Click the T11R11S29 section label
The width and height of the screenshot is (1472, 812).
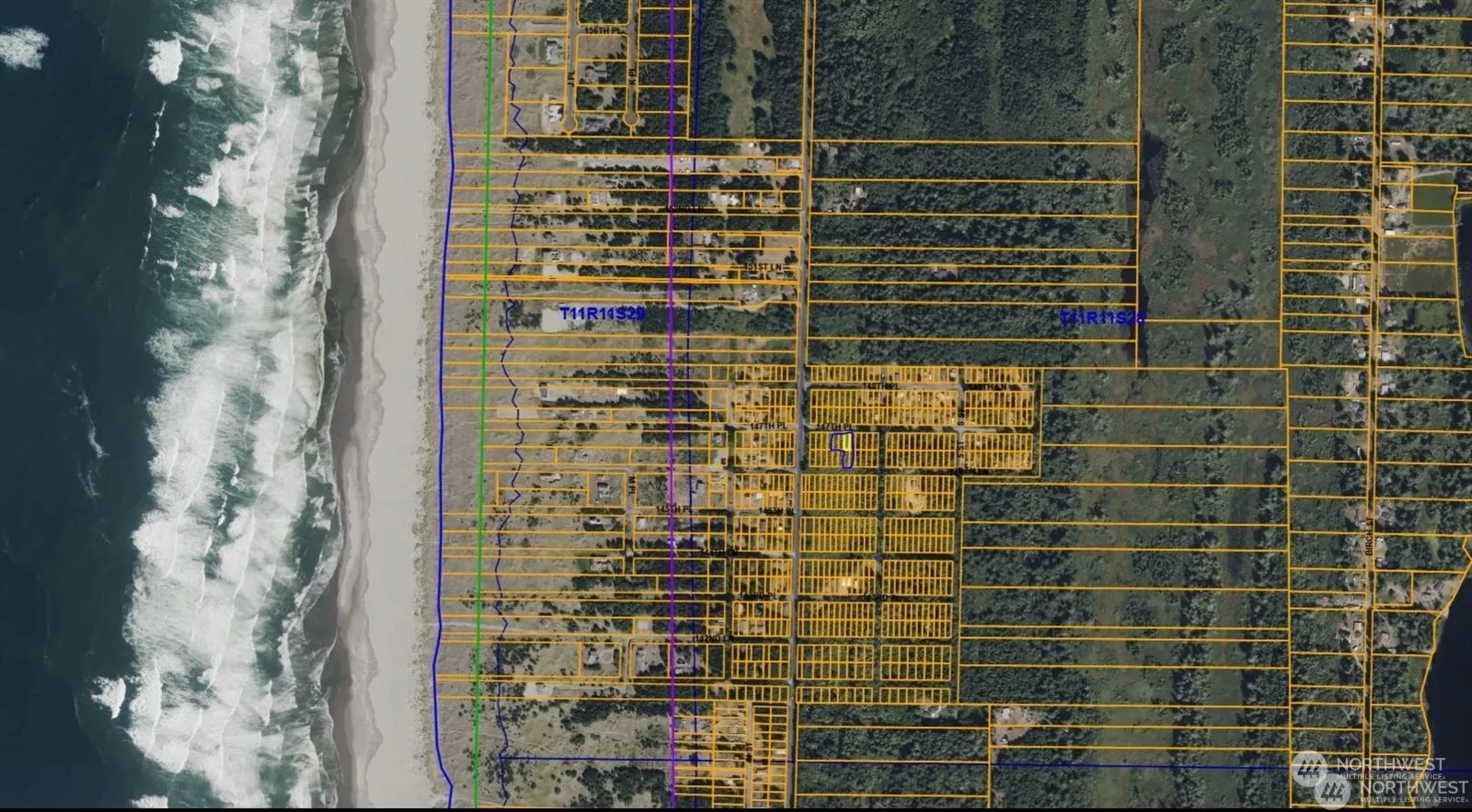[603, 315]
